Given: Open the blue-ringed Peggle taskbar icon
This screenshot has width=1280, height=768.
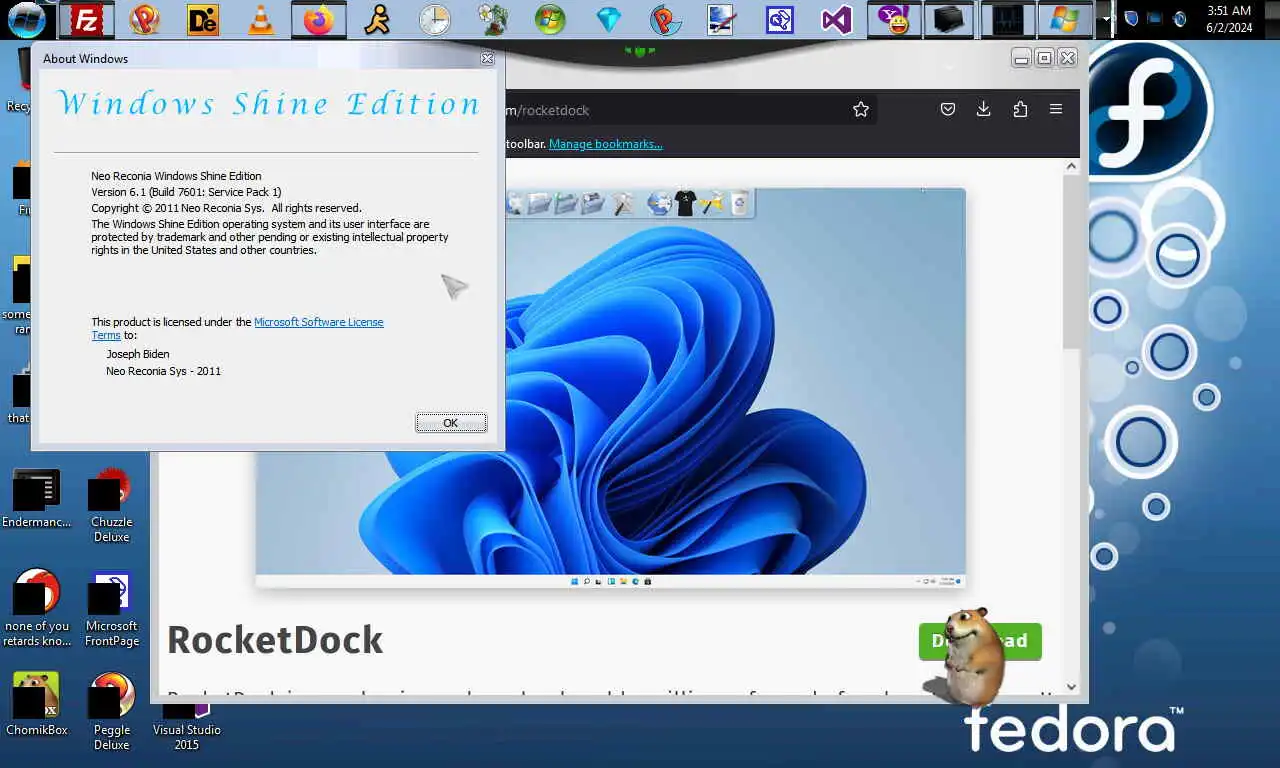Looking at the screenshot, I should [666, 19].
